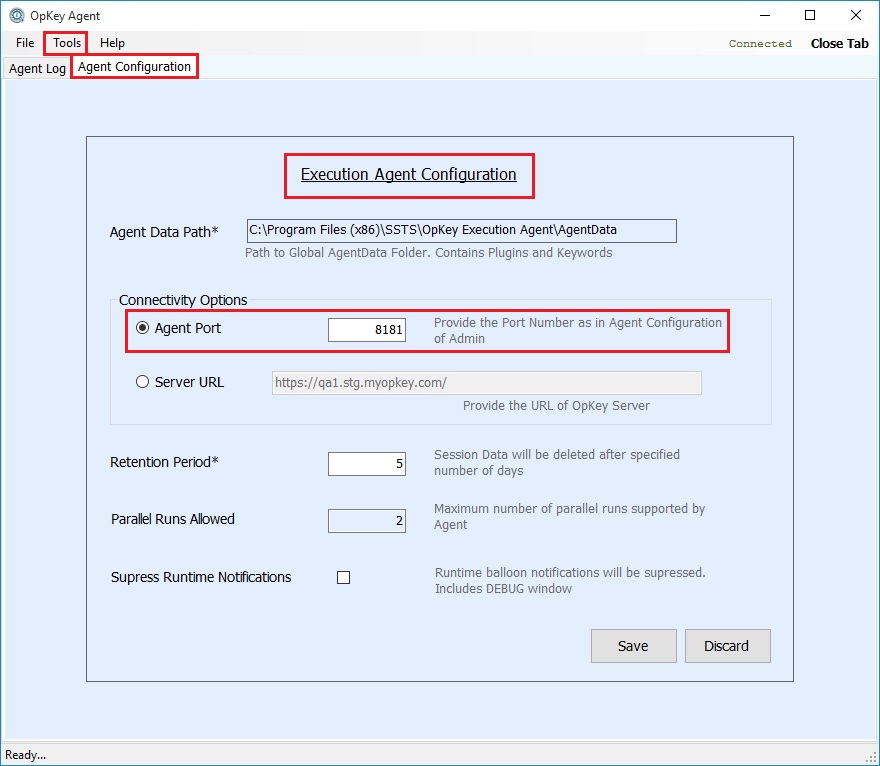Click the Server URL text field
Image resolution: width=880 pixels, height=766 pixels.
[x=487, y=383]
